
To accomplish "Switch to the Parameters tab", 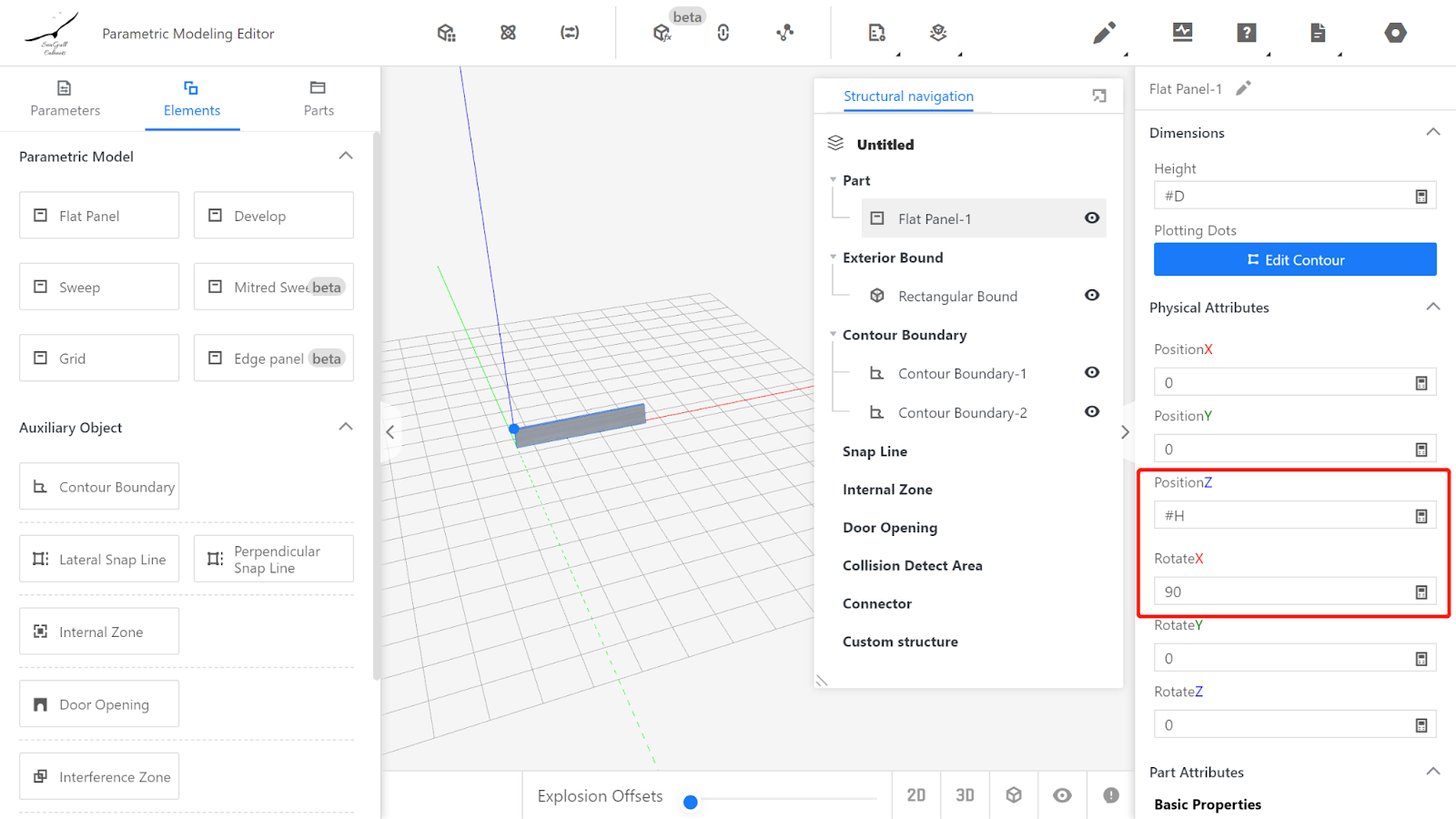I will click(x=65, y=98).
